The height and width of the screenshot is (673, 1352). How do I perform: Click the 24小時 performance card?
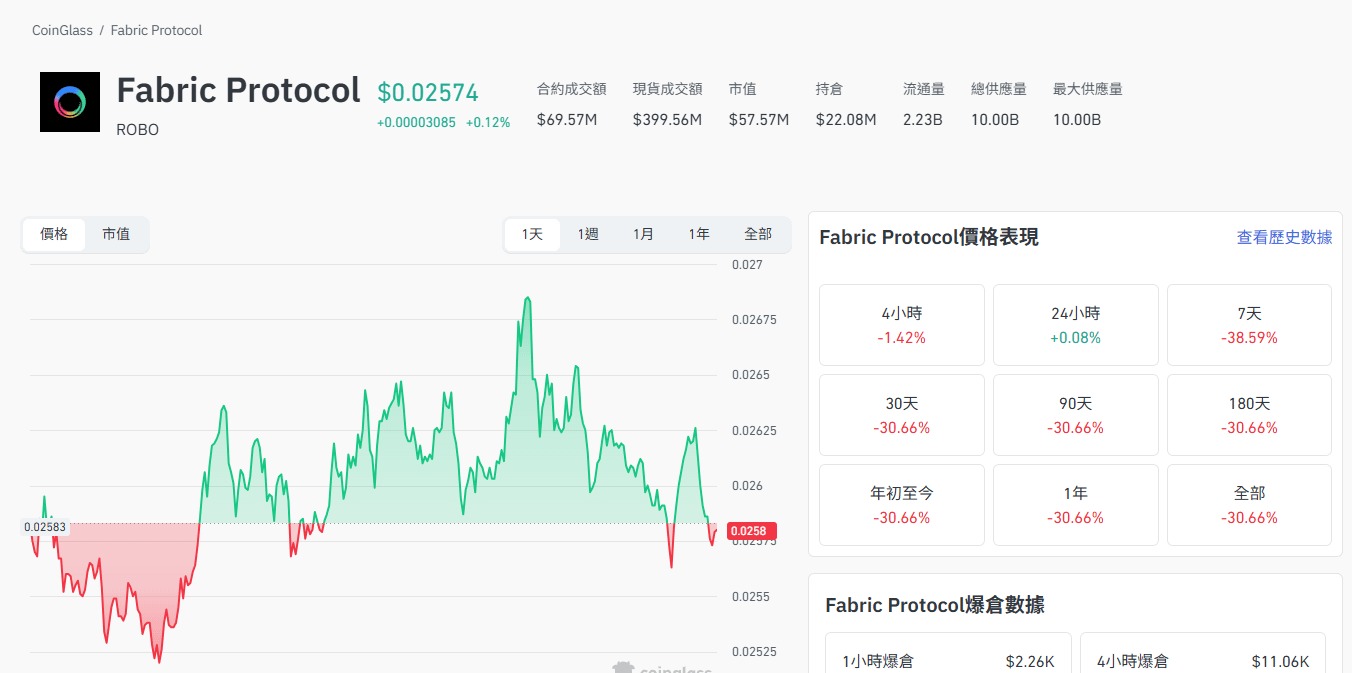pyautogui.click(x=1076, y=325)
